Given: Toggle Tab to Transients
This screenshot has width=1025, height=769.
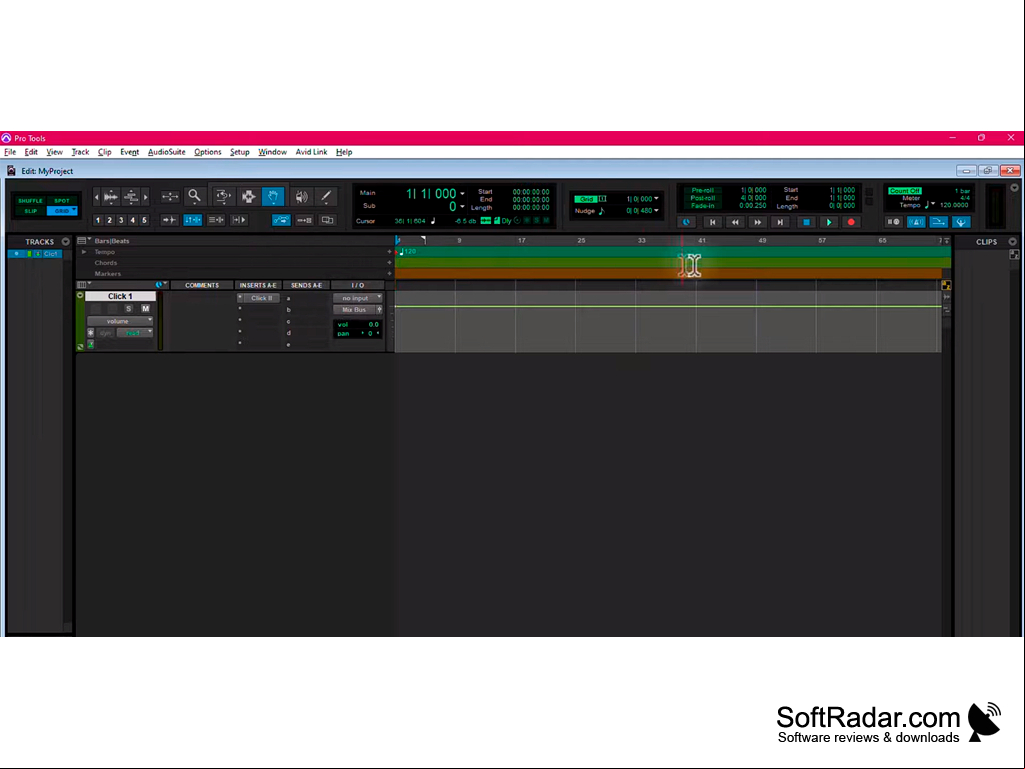Looking at the screenshot, I should pos(169,220).
